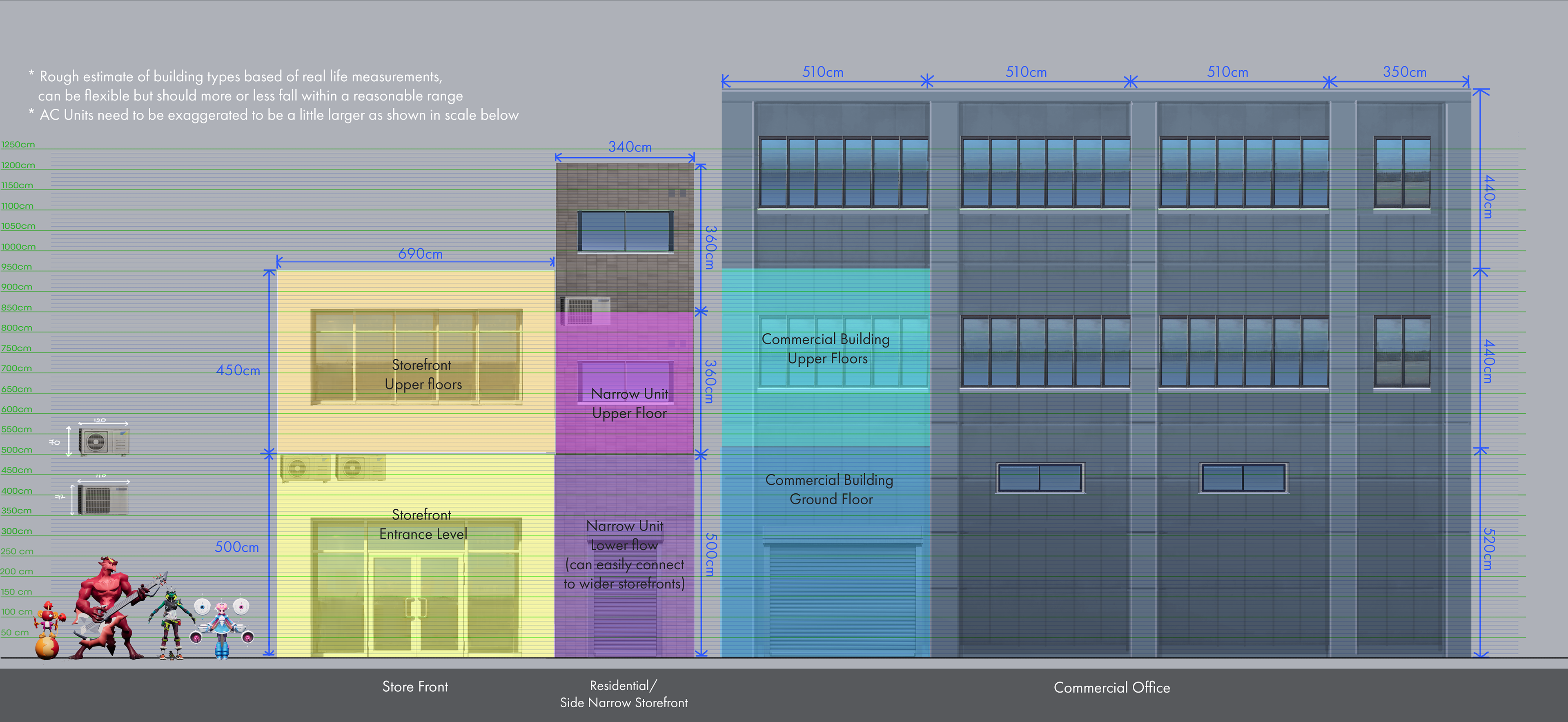Click the 'Store Front' caption
The image size is (1568, 722).
415,687
